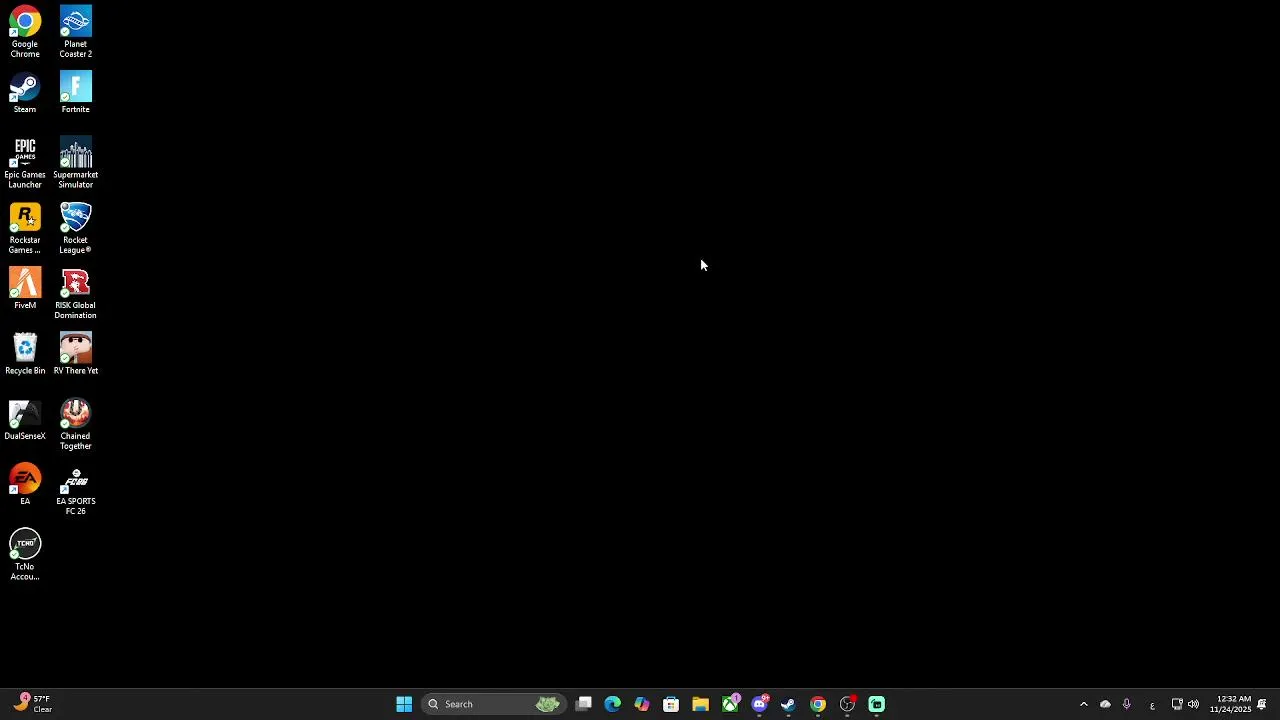This screenshot has height=720, width=1280.
Task: Click the taskbar Search box
Action: (494, 704)
